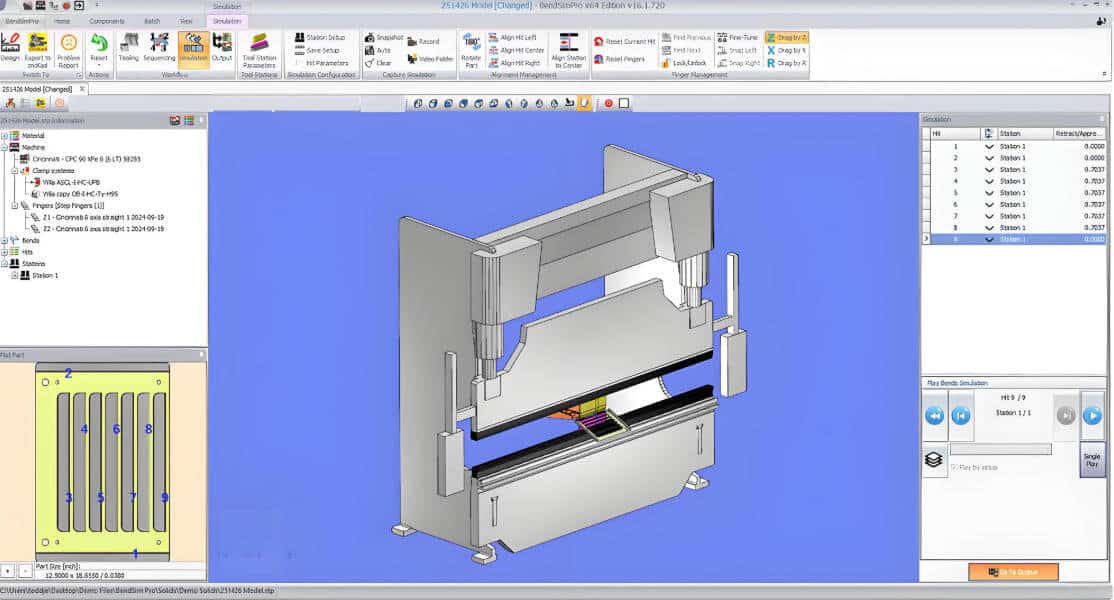Step to previous hit in simulation
The width and height of the screenshot is (1114, 600).
tap(961, 415)
